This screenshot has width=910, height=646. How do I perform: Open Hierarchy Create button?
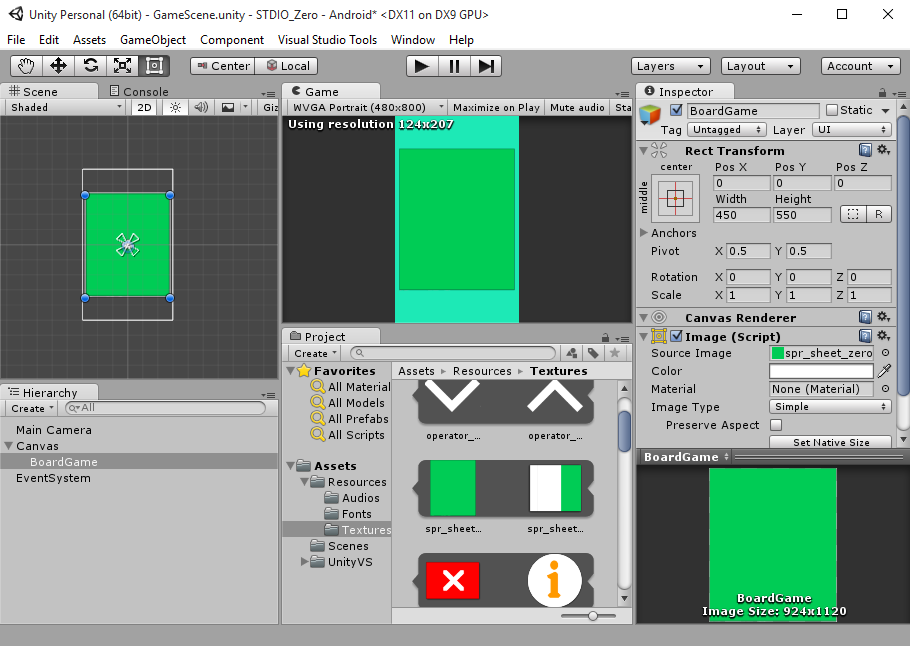(32, 408)
